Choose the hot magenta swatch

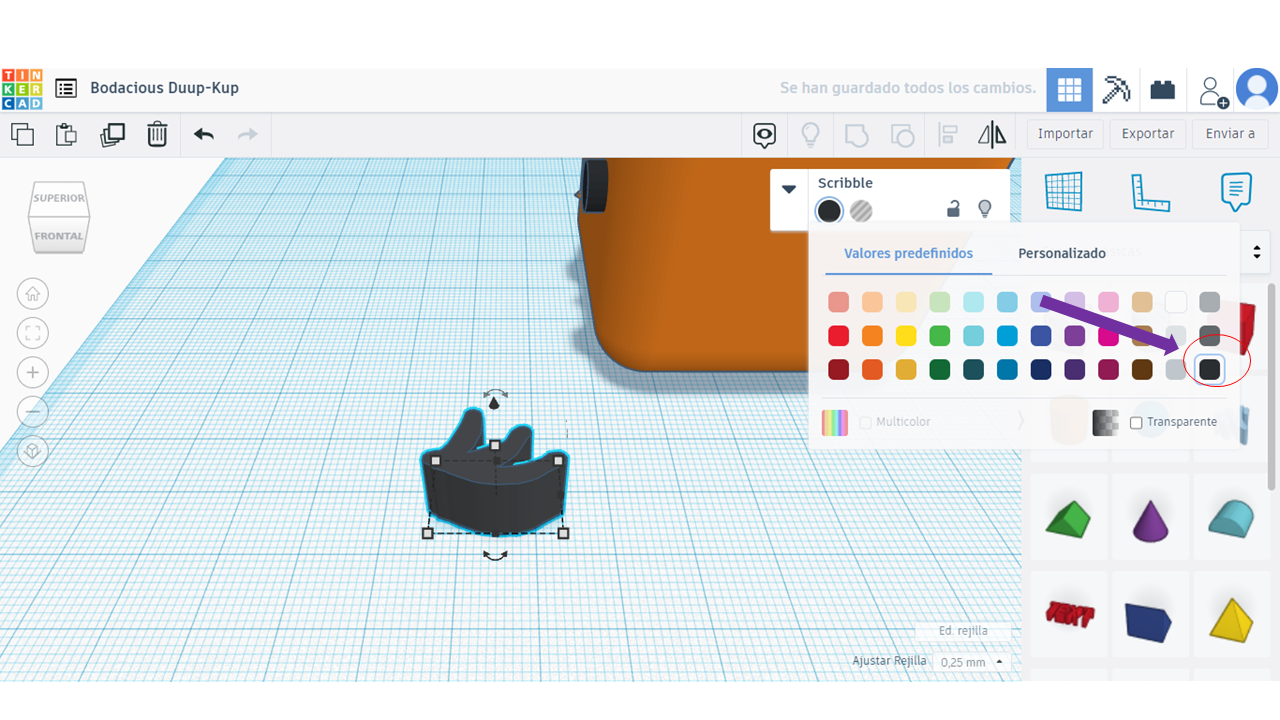tap(1108, 336)
